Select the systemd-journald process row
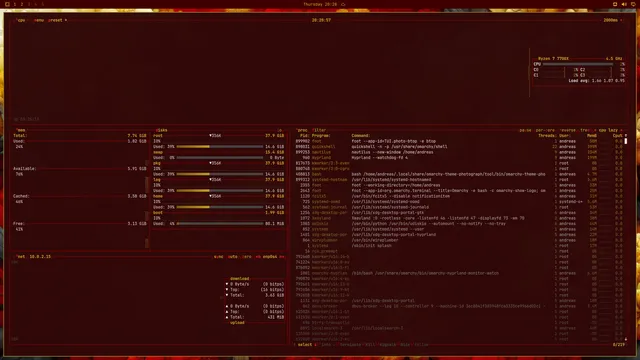 tap(459, 207)
